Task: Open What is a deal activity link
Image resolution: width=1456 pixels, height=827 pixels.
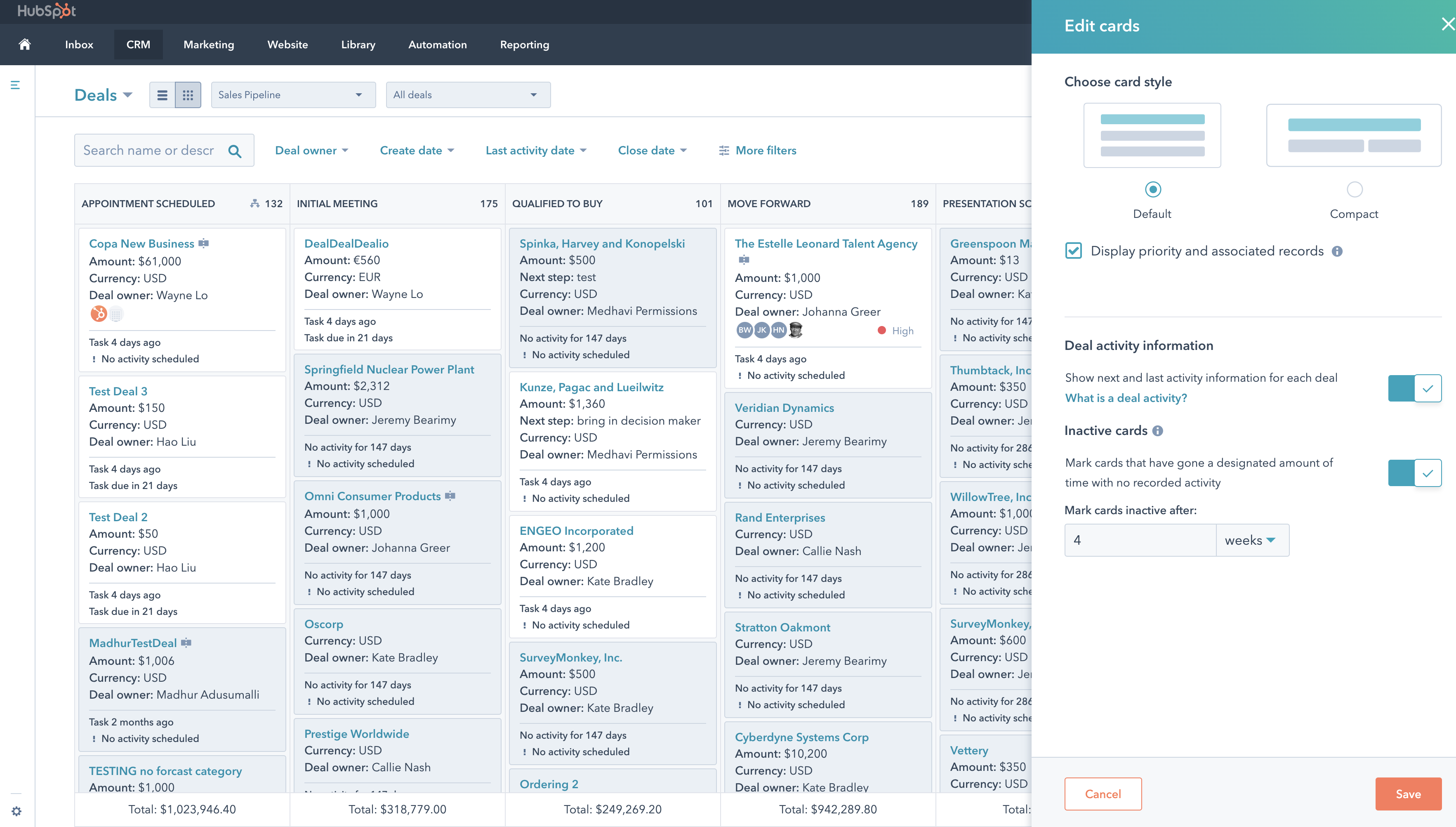Action: (x=1126, y=398)
